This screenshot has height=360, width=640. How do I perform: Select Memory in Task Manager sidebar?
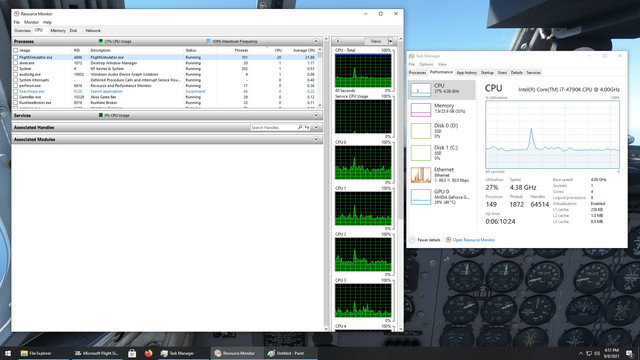coord(442,109)
